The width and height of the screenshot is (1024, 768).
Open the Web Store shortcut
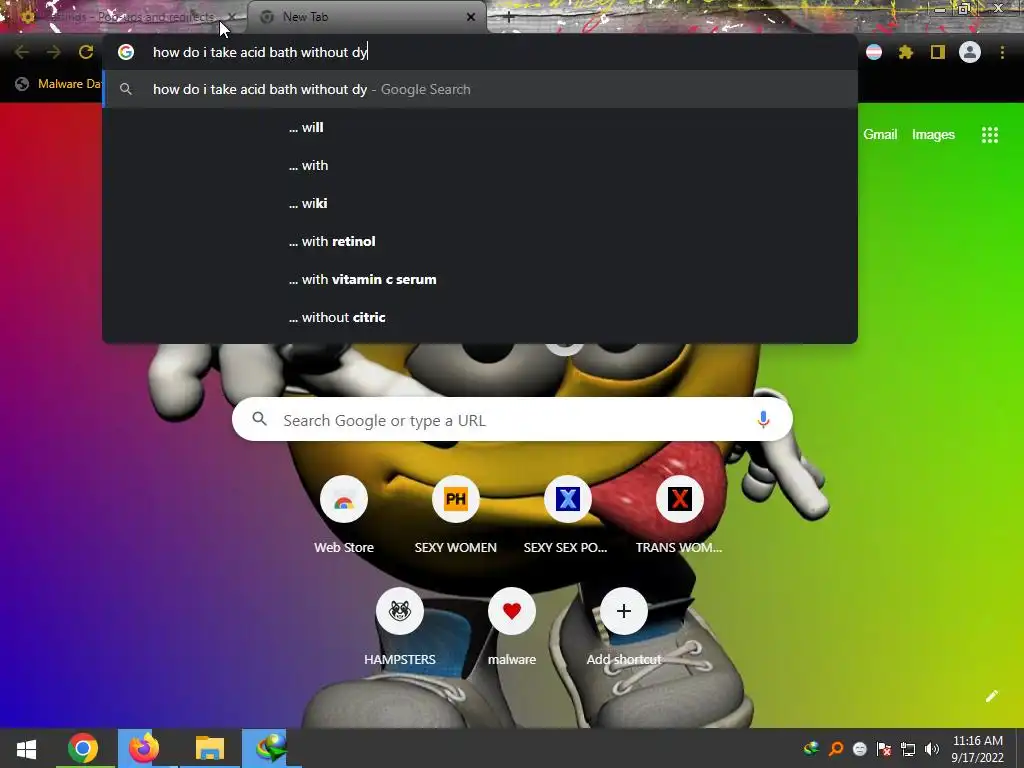pos(344,516)
